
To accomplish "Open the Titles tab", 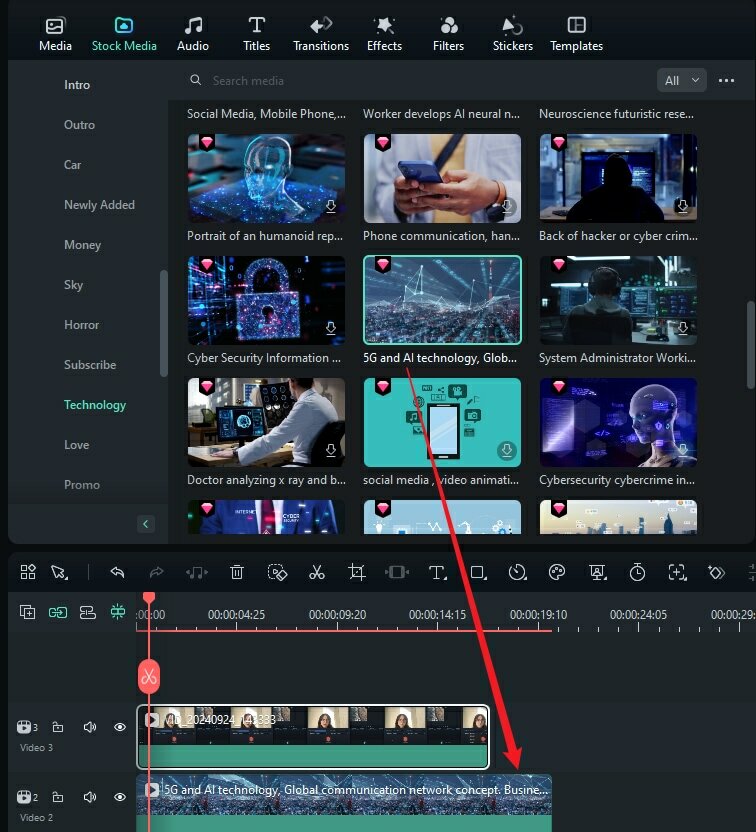I will pos(256,34).
